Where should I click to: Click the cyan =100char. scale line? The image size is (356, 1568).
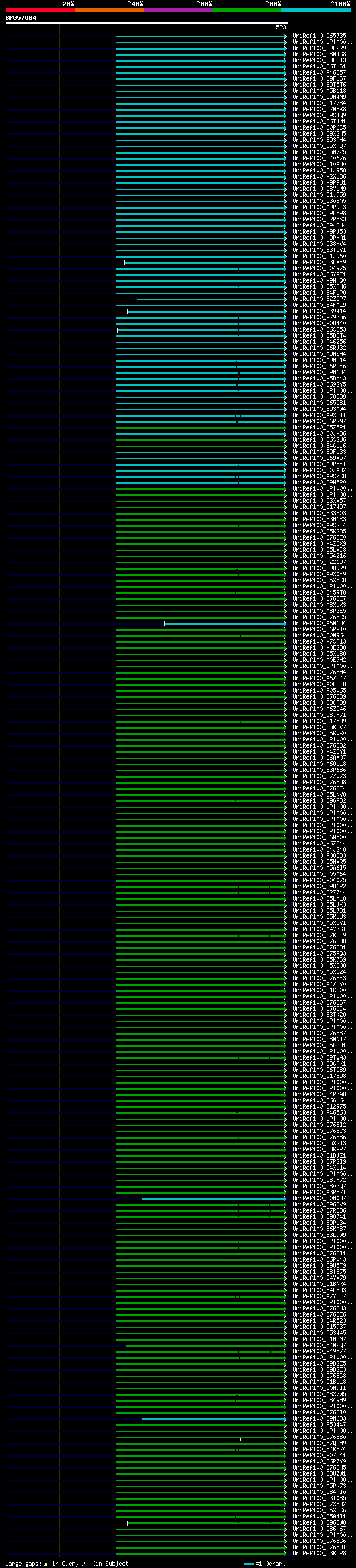tap(248, 1564)
